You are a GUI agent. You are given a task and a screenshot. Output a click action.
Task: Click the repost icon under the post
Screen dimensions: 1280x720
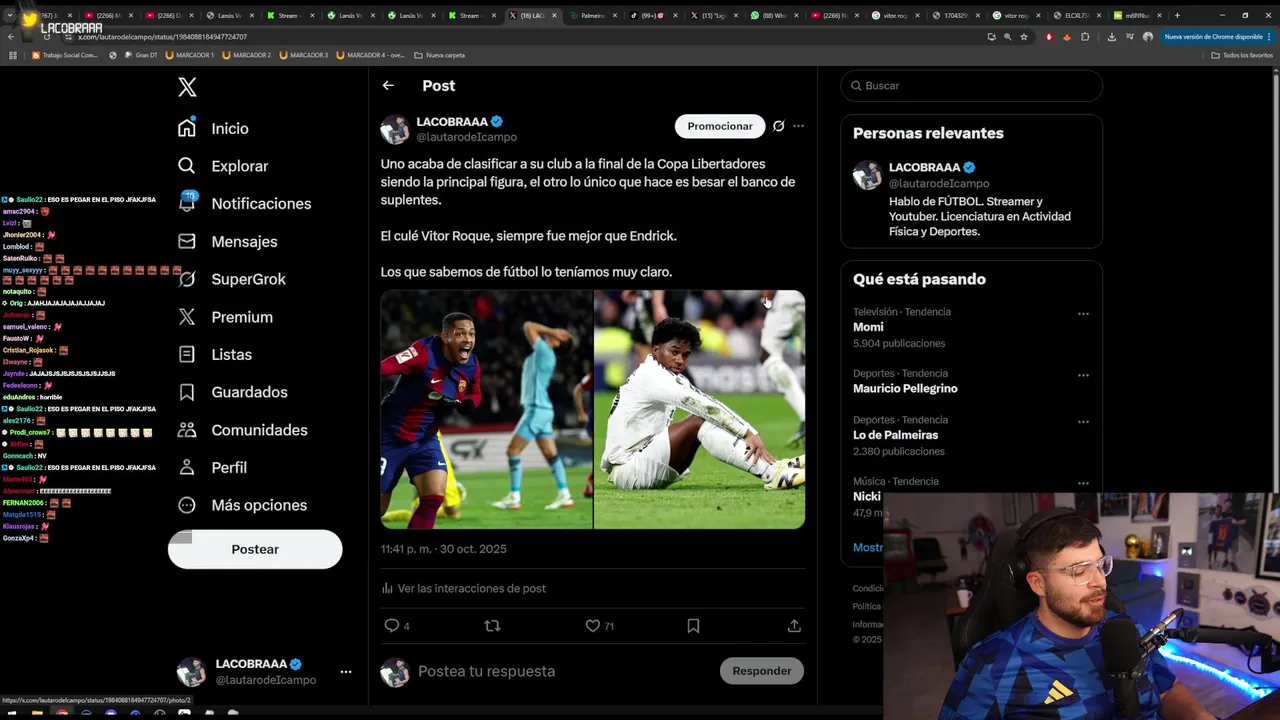pyautogui.click(x=492, y=626)
